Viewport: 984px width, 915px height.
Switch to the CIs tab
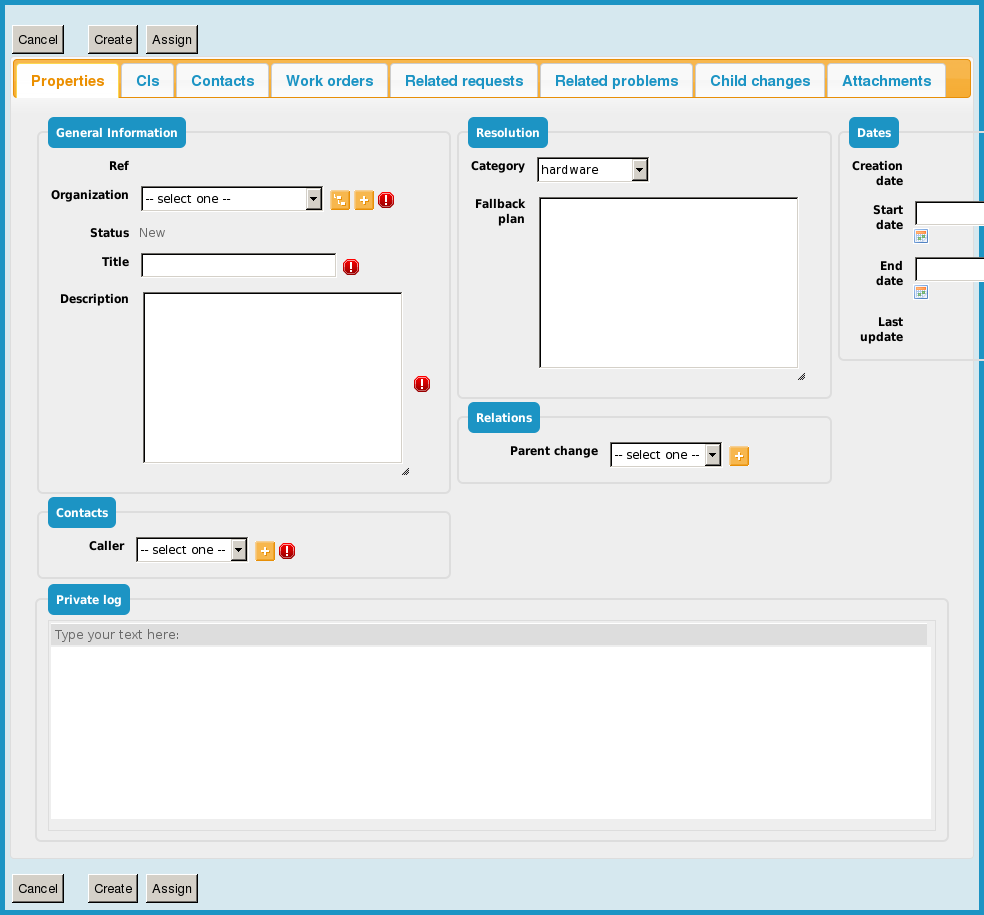coord(148,81)
